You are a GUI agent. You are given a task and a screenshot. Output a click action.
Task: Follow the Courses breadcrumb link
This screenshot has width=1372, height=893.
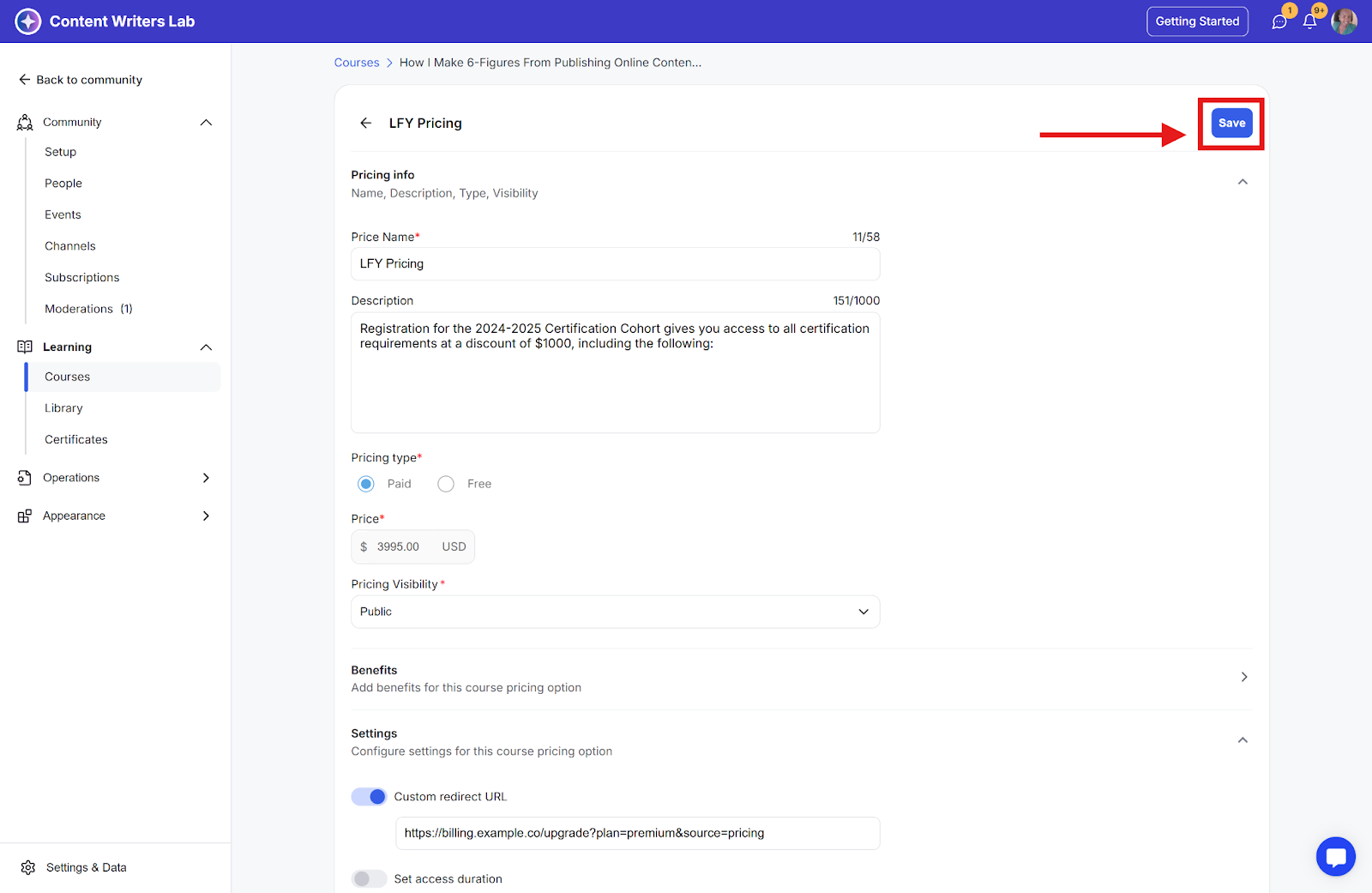click(x=357, y=63)
